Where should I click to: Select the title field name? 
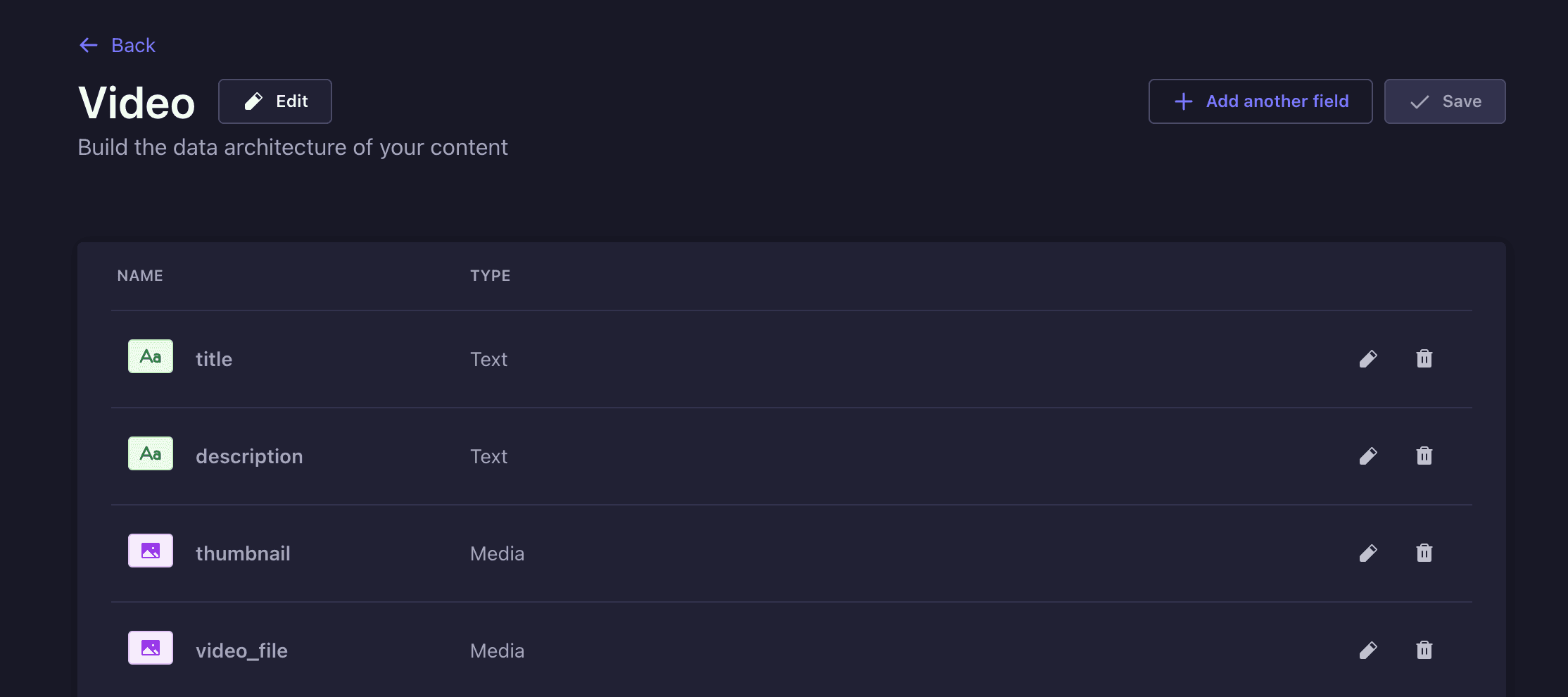[x=214, y=359]
